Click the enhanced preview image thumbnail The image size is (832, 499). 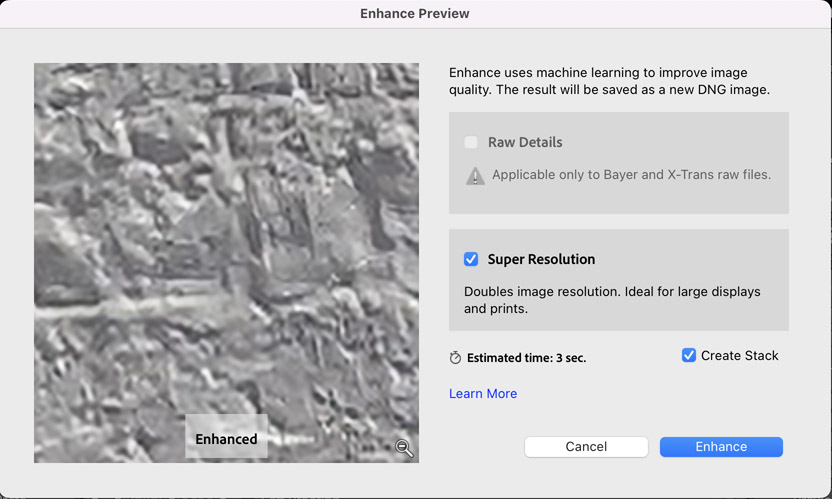click(x=227, y=263)
